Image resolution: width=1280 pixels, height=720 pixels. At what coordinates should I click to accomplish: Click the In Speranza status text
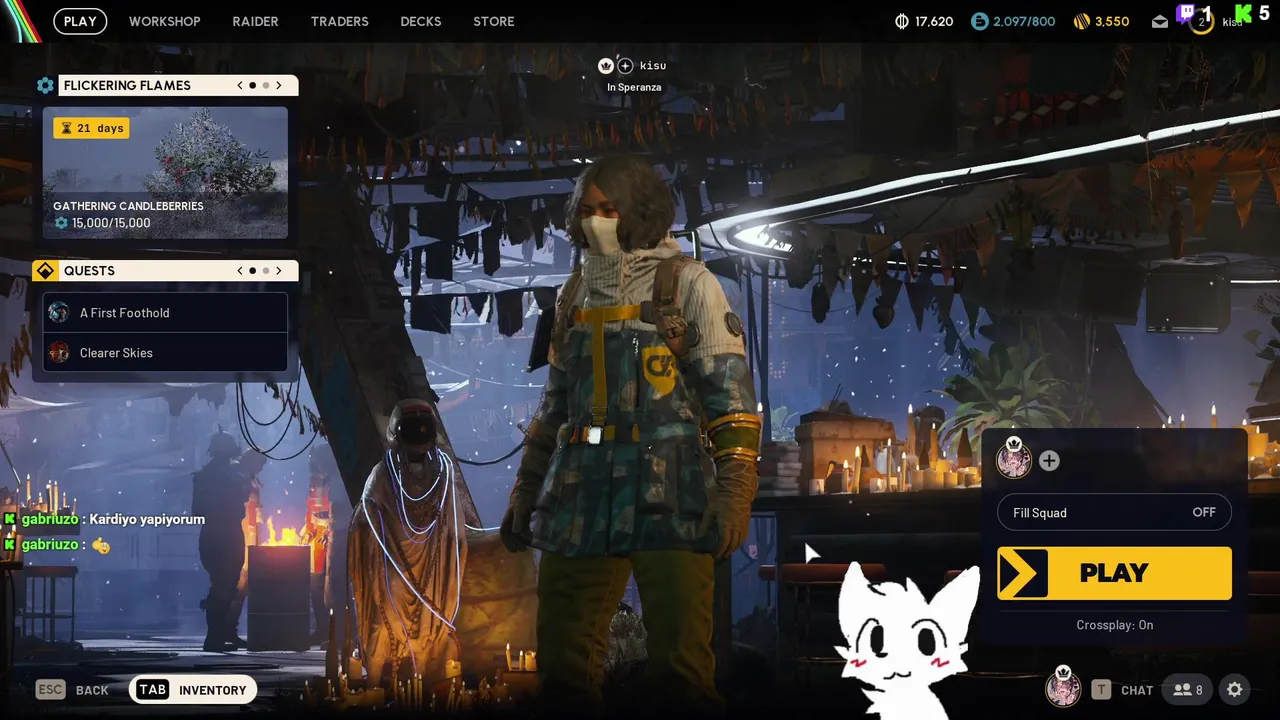click(634, 87)
